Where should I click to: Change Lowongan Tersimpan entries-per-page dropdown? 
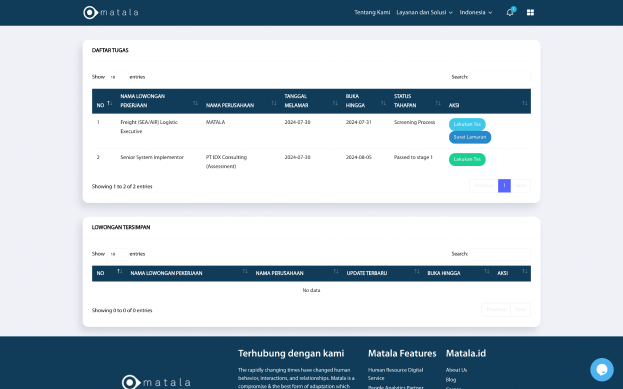point(117,254)
